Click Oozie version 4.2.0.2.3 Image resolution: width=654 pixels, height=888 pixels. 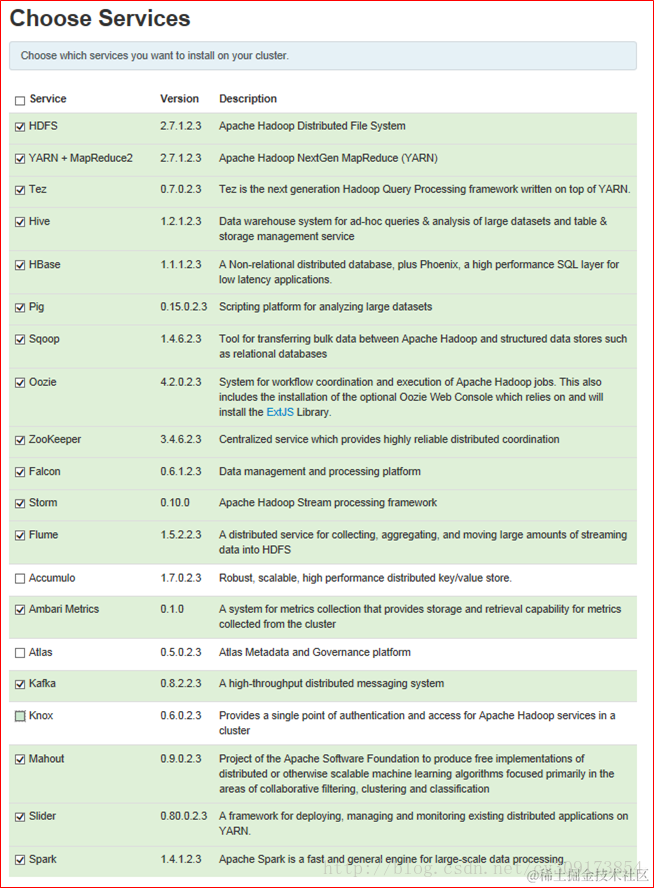[x=181, y=382]
